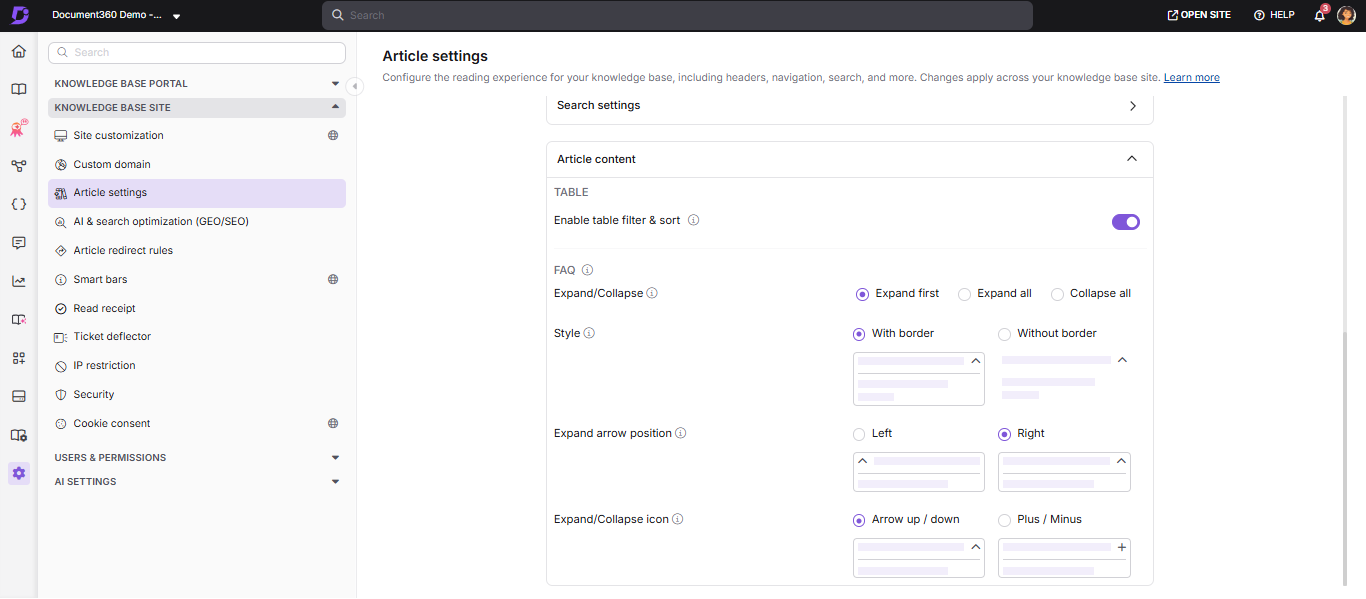This screenshot has width=1366, height=599.
Task: Select the Expand first radio button
Action: pyautogui.click(x=862, y=294)
